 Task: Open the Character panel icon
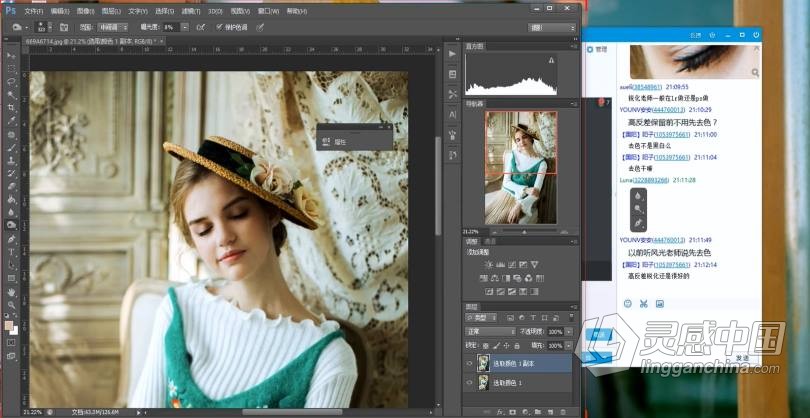coord(453,115)
